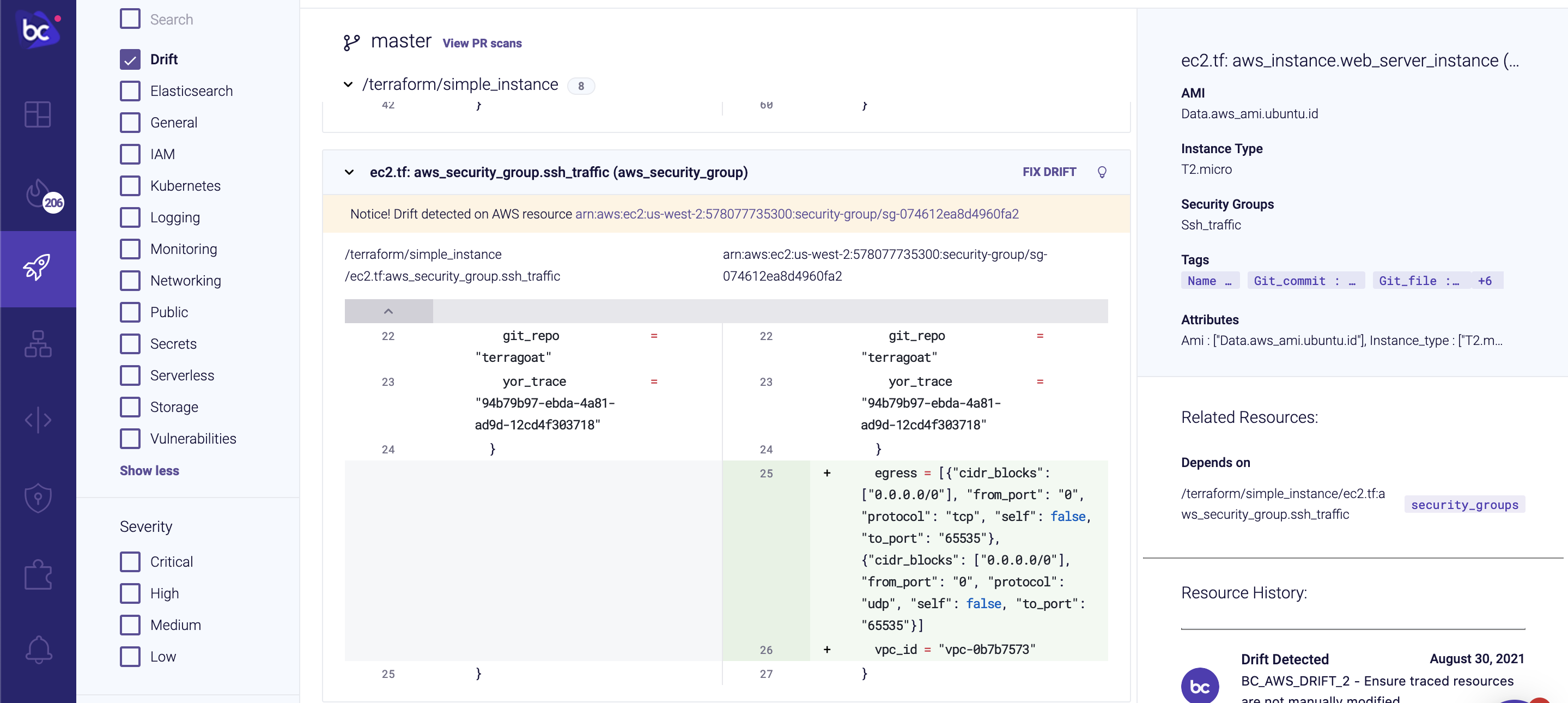Check the Search checkbox at top
This screenshot has width=1568, height=703.
tap(130, 20)
